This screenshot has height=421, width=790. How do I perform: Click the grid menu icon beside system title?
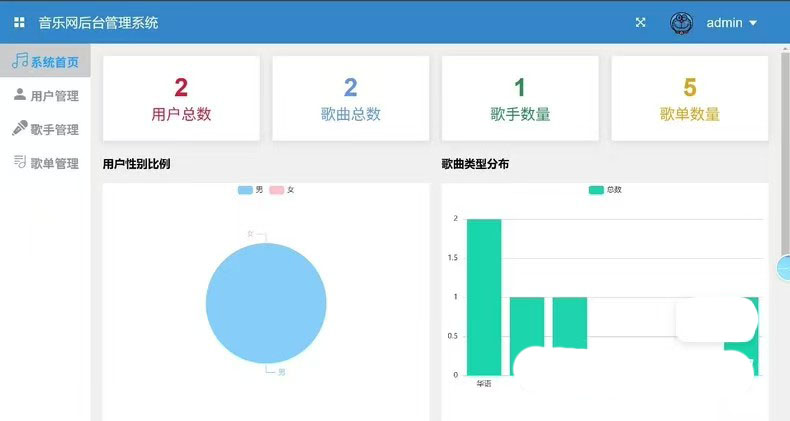click(19, 22)
